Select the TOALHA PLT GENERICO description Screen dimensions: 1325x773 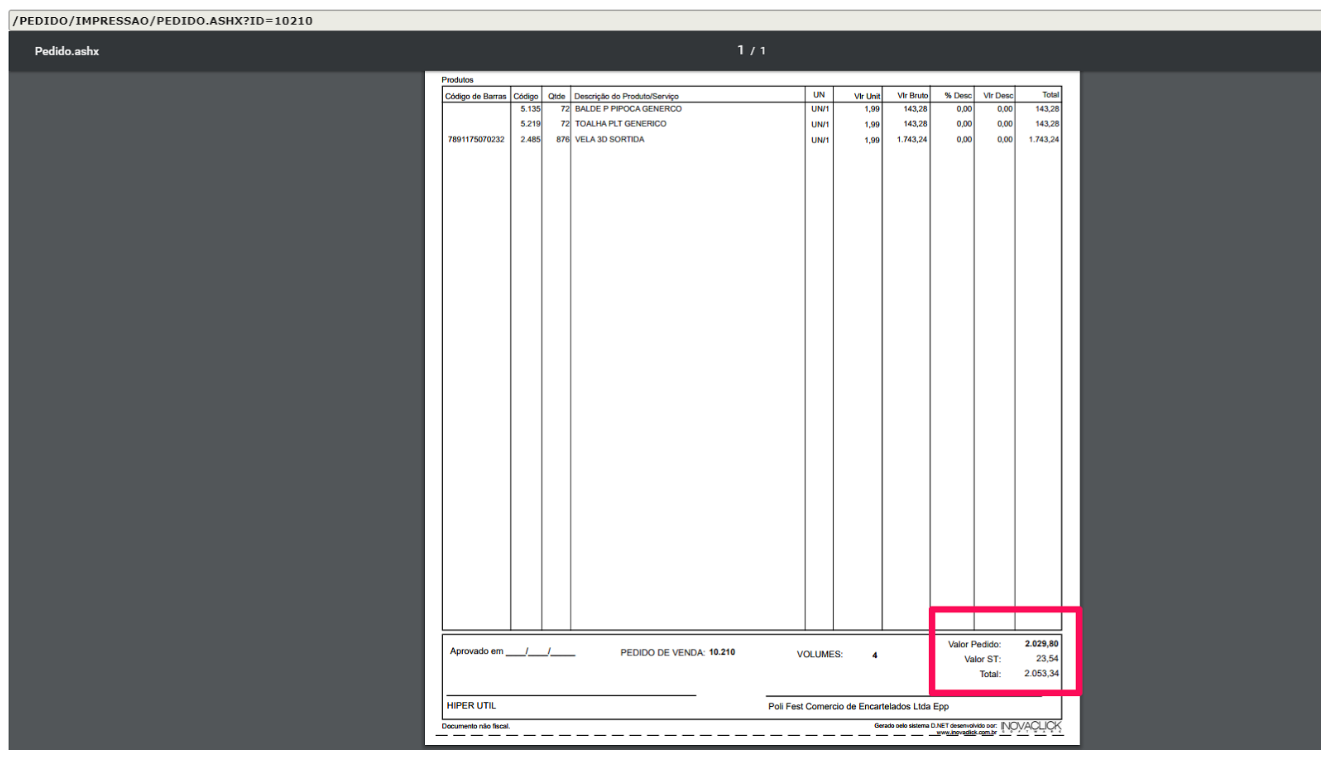tap(620, 124)
